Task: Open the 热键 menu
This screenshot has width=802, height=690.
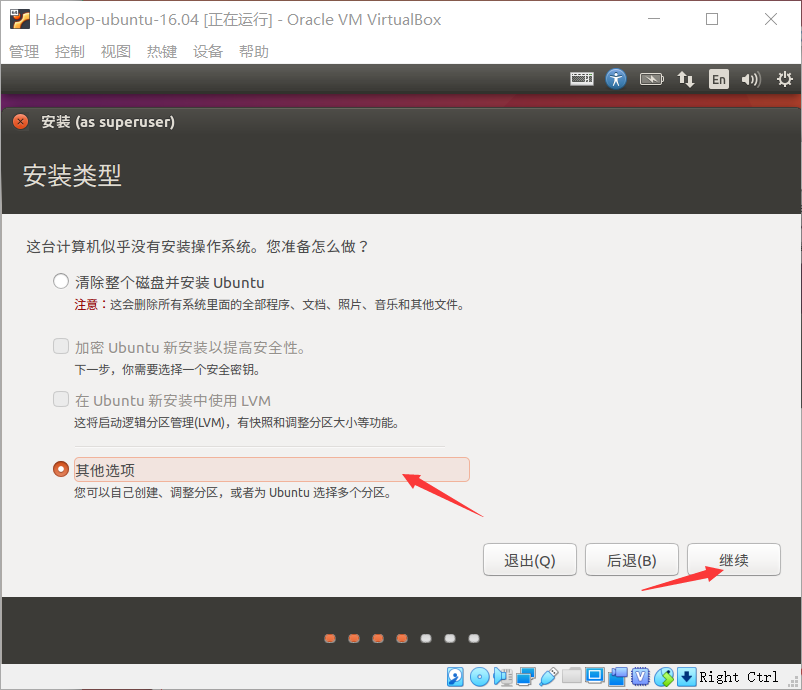Action: tap(162, 52)
